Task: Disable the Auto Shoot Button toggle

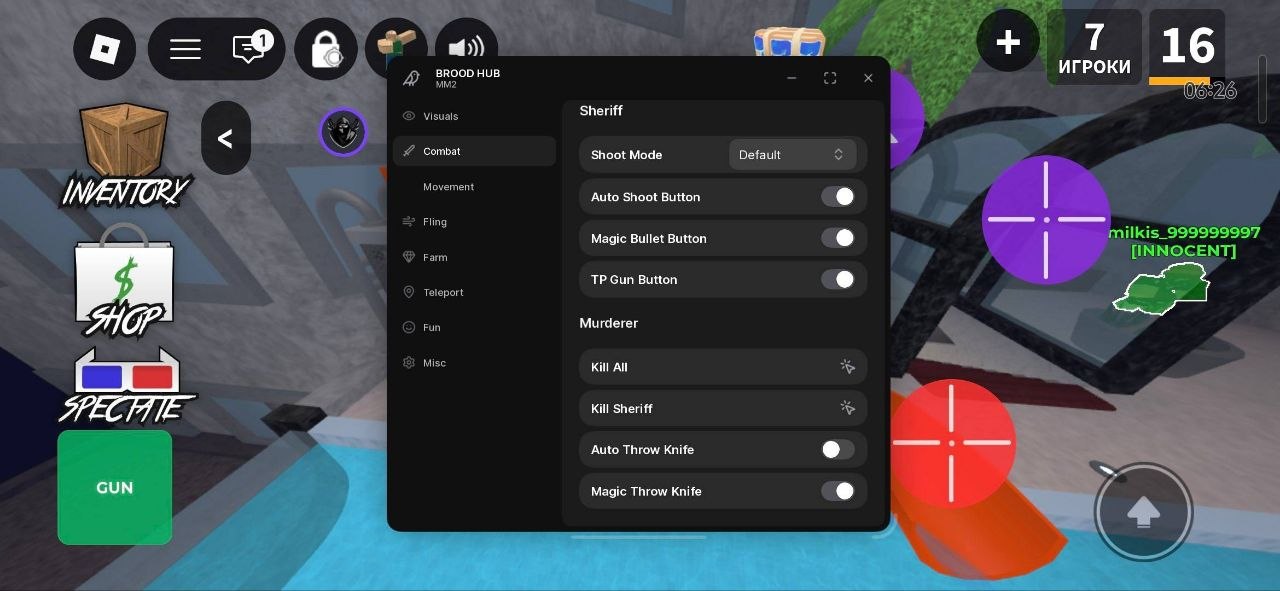Action: [x=838, y=197]
